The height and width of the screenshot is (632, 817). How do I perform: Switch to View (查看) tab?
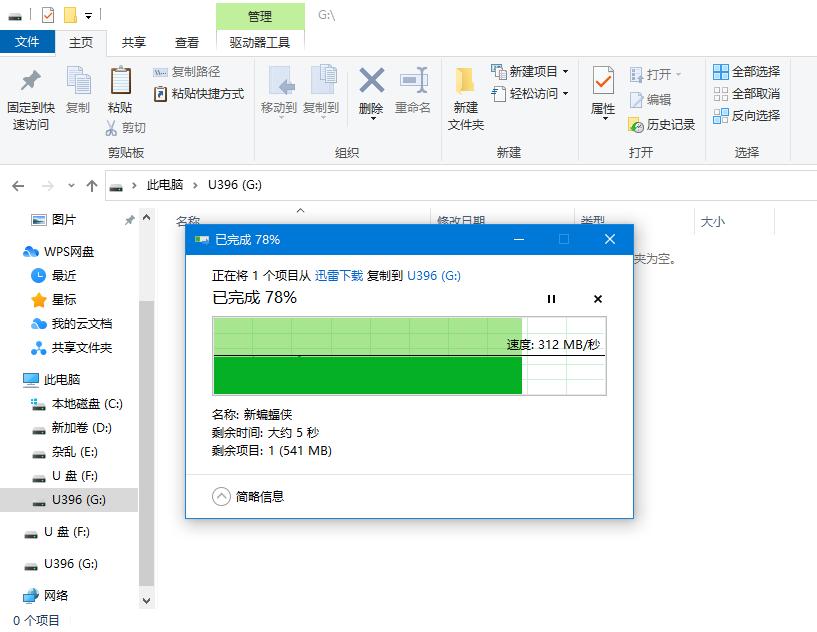187,42
